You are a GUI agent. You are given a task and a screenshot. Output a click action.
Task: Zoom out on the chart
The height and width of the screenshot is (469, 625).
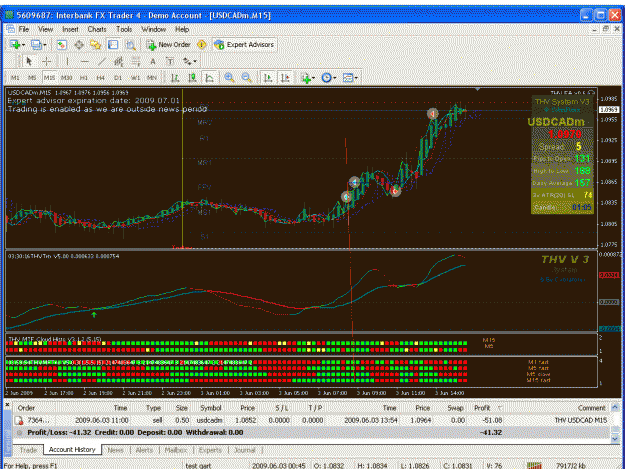(247, 78)
